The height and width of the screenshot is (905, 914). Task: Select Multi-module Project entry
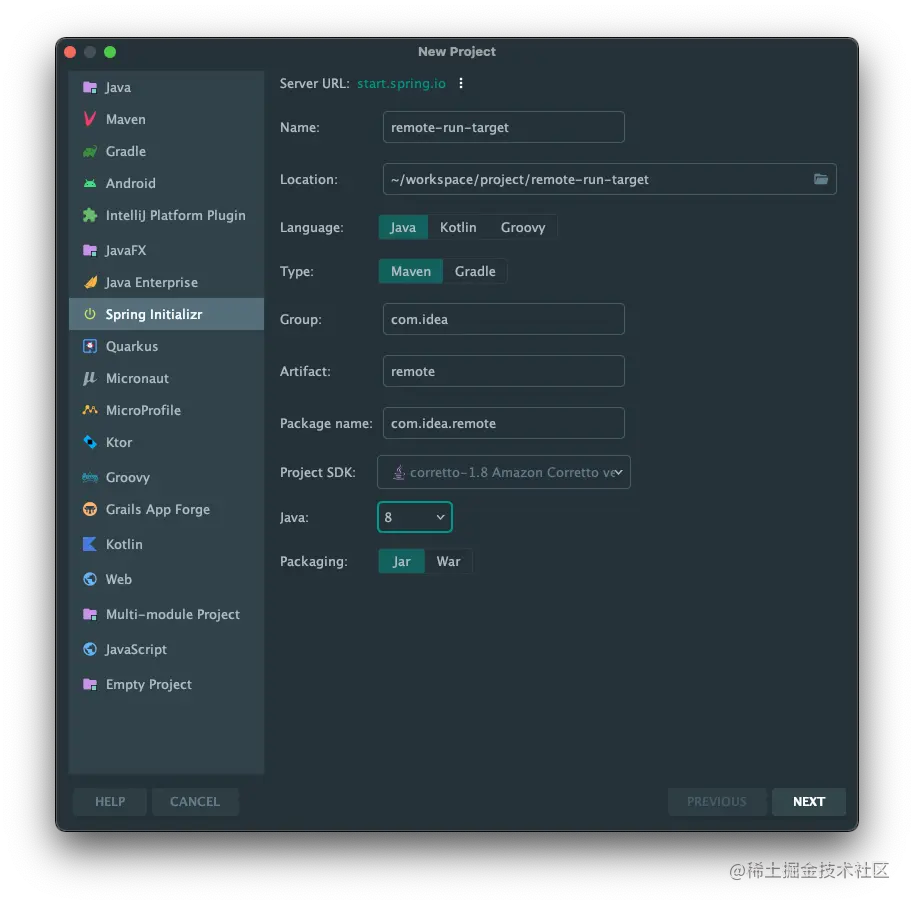coord(166,614)
